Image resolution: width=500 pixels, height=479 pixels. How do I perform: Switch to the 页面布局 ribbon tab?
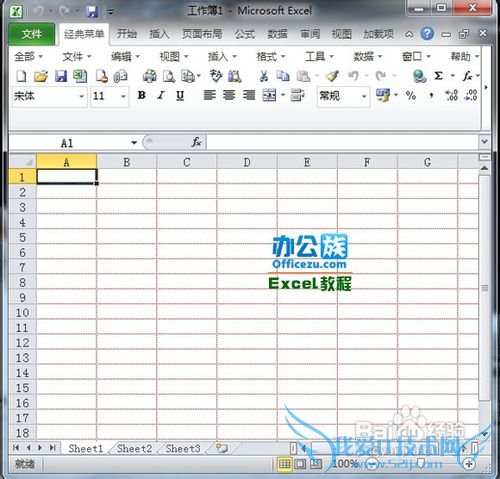click(x=202, y=34)
